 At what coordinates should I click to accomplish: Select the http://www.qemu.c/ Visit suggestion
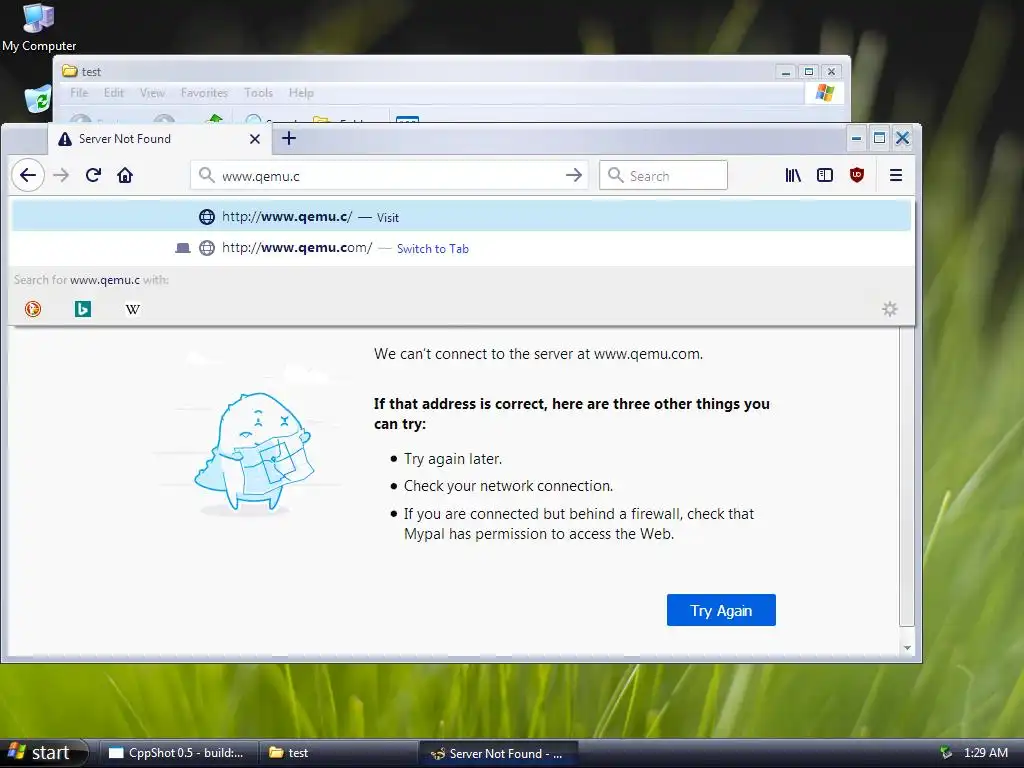pos(461,216)
